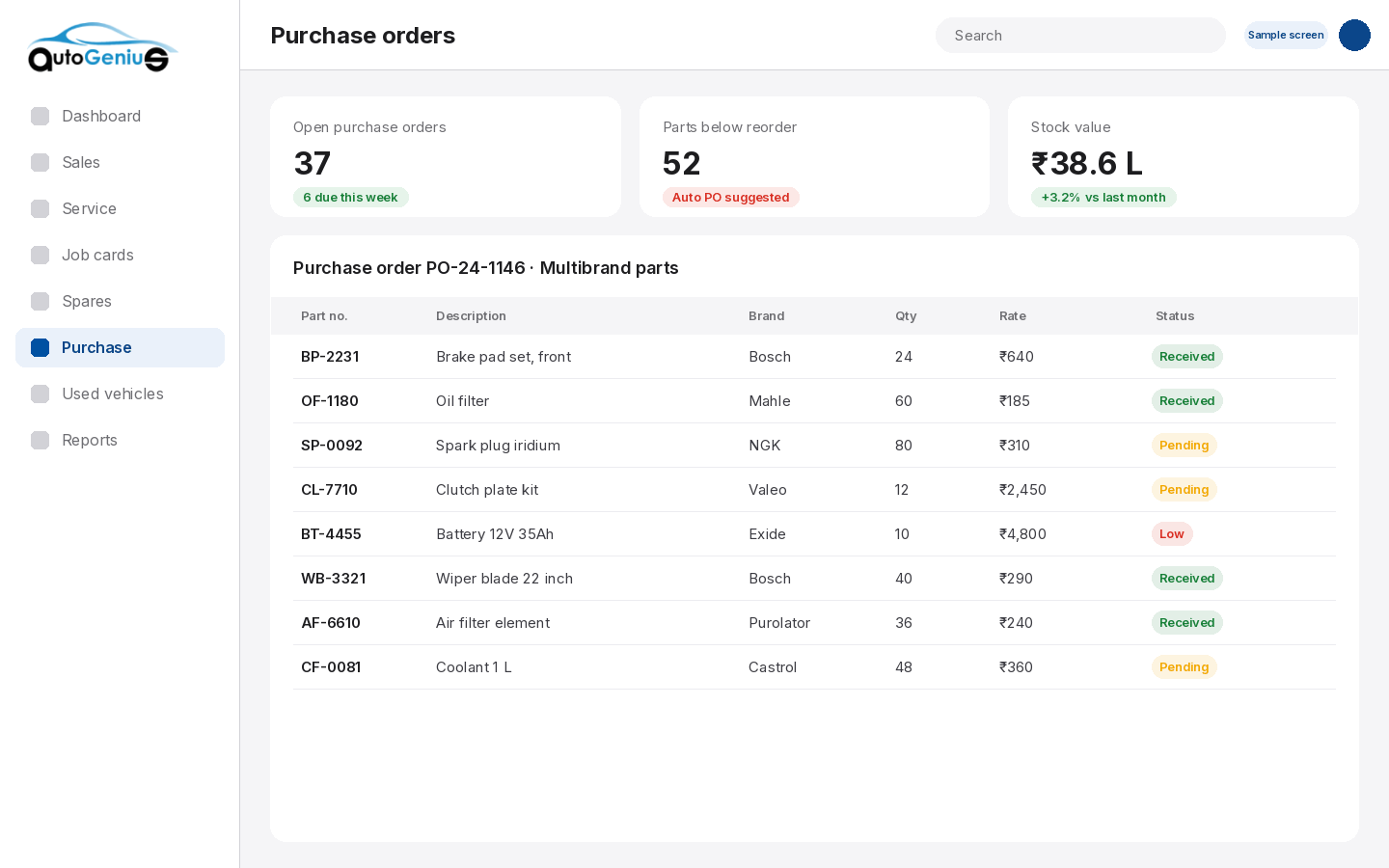Click the Service sidebar icon
Viewport: 1389px width, 868px height.
click(x=40, y=208)
